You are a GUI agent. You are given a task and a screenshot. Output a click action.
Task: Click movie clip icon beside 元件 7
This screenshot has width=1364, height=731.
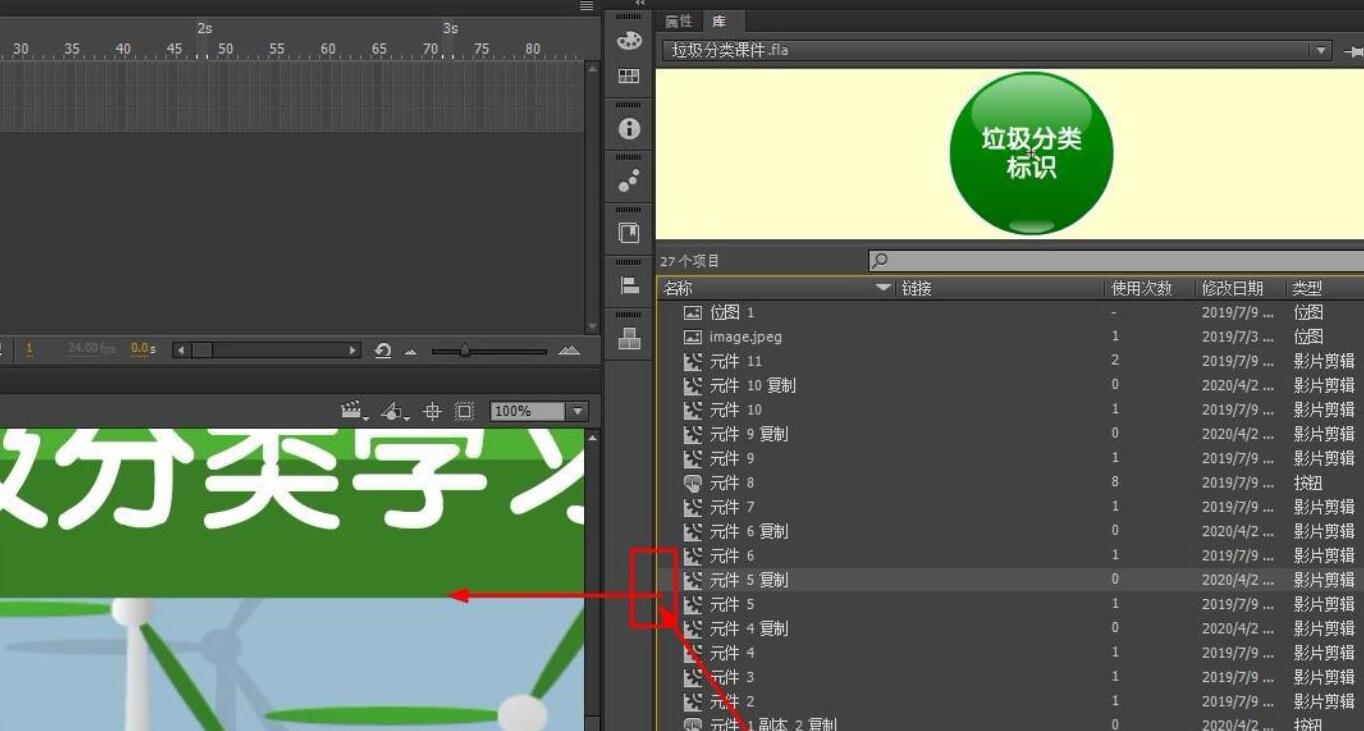coord(692,507)
